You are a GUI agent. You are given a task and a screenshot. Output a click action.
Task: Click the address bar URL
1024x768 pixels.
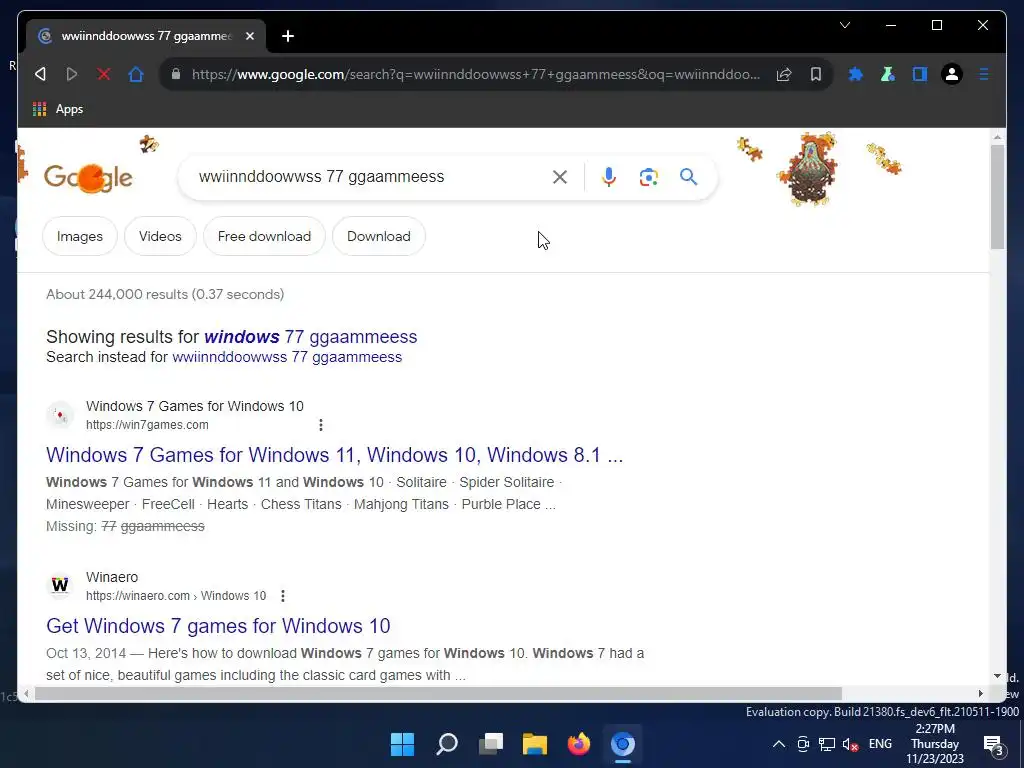pos(476,74)
